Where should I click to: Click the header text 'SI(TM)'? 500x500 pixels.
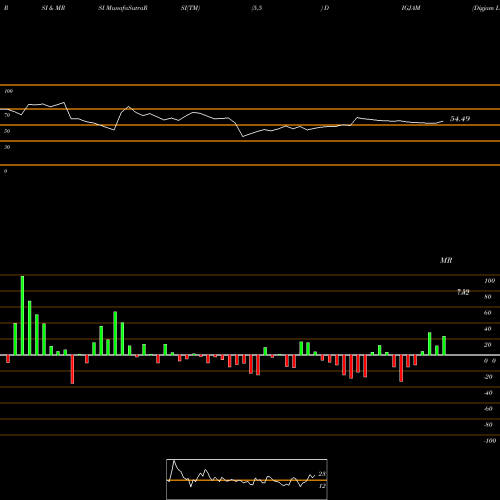click(190, 8)
